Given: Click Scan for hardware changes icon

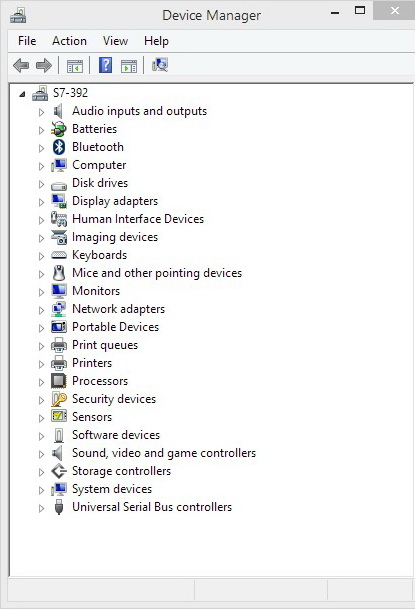Looking at the screenshot, I should (160, 65).
